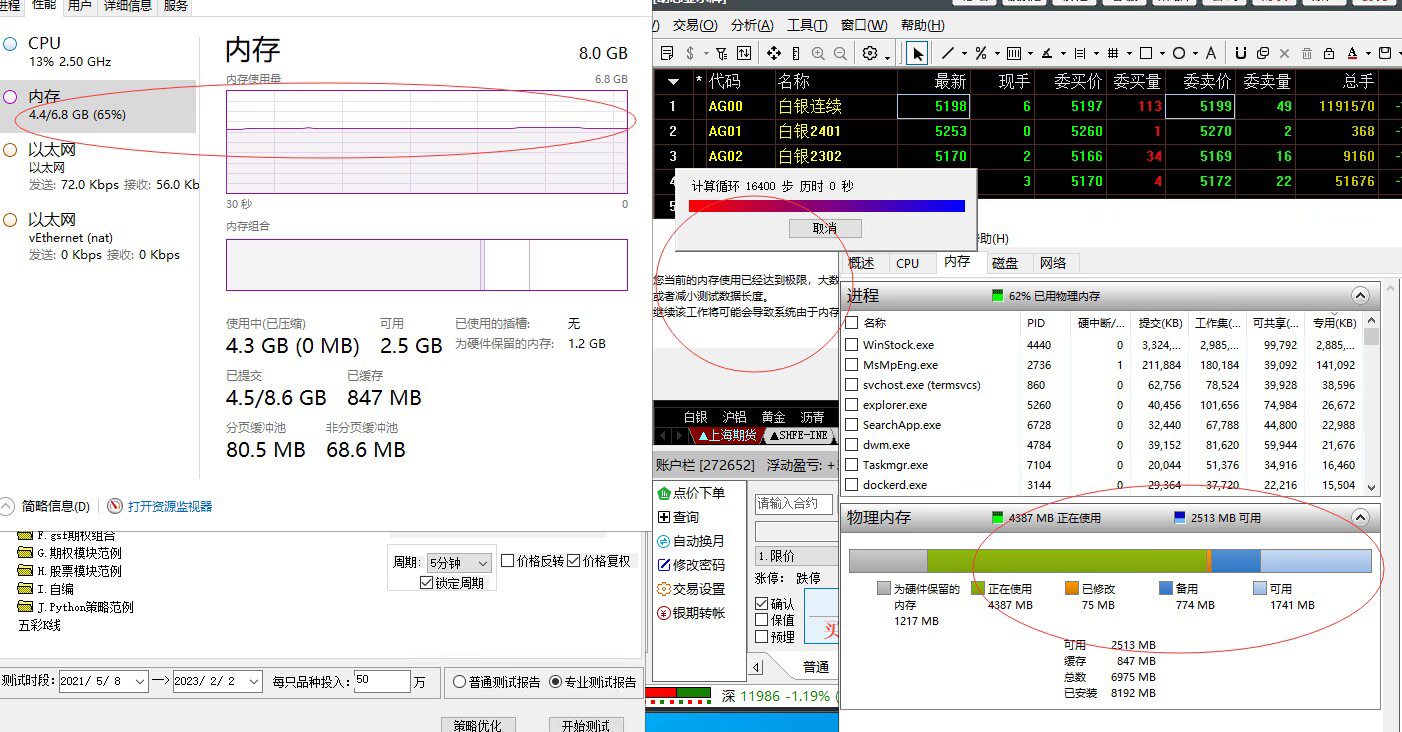The width and height of the screenshot is (1402, 732).
Task: Open the line tool dropdown arrow
Action: 964,53
